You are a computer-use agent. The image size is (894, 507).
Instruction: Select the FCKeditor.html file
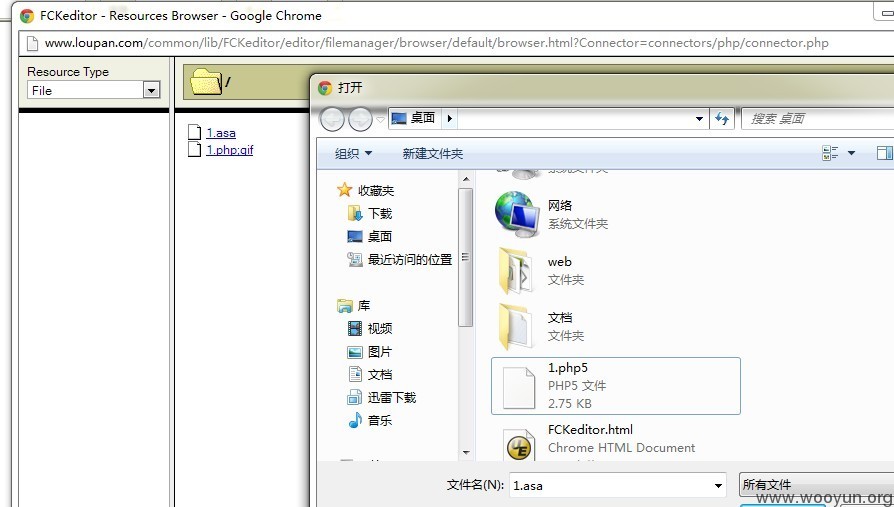(616, 441)
